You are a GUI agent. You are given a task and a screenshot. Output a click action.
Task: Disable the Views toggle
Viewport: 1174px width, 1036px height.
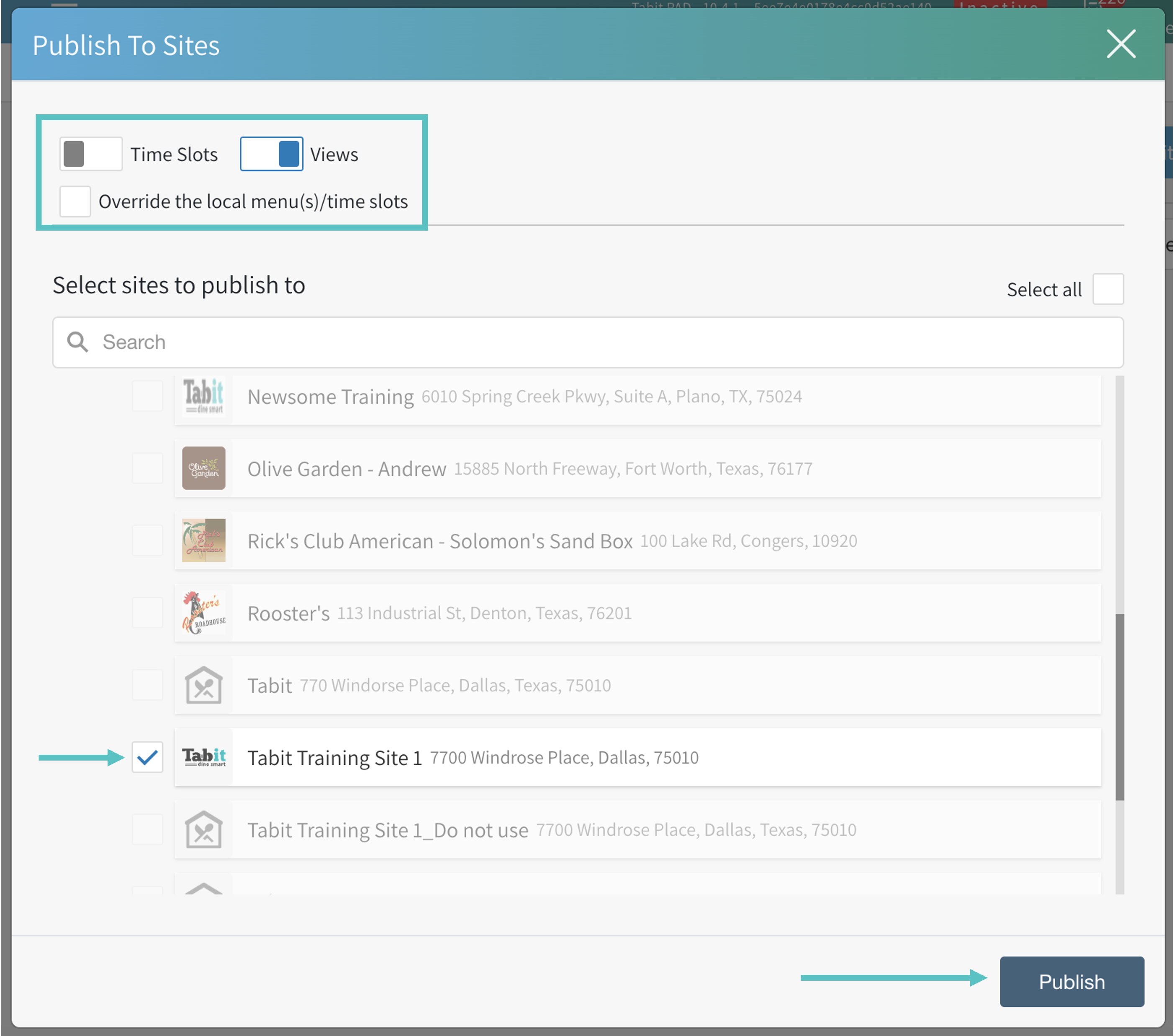[271, 154]
